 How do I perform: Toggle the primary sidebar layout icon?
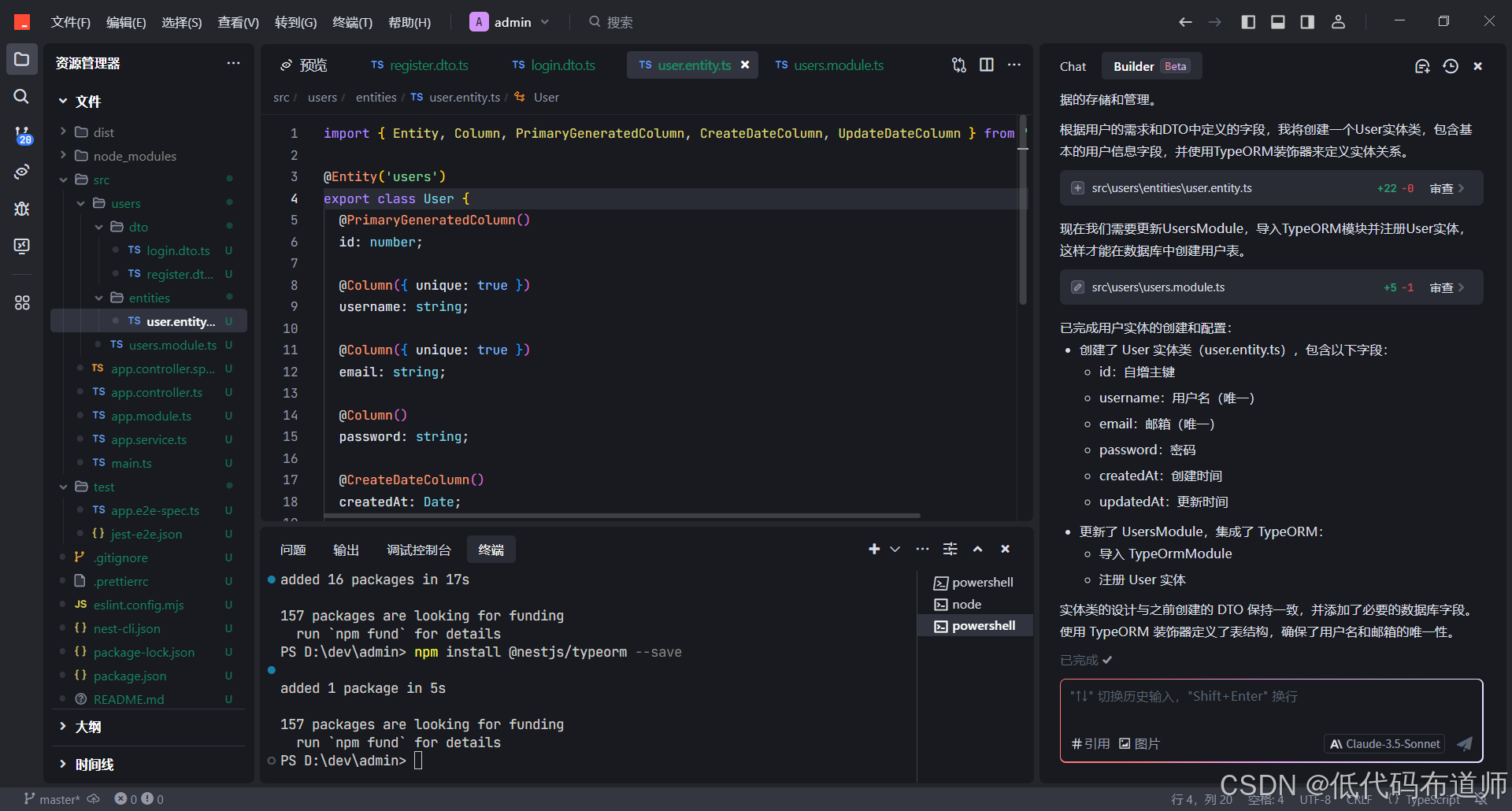coord(1248,22)
